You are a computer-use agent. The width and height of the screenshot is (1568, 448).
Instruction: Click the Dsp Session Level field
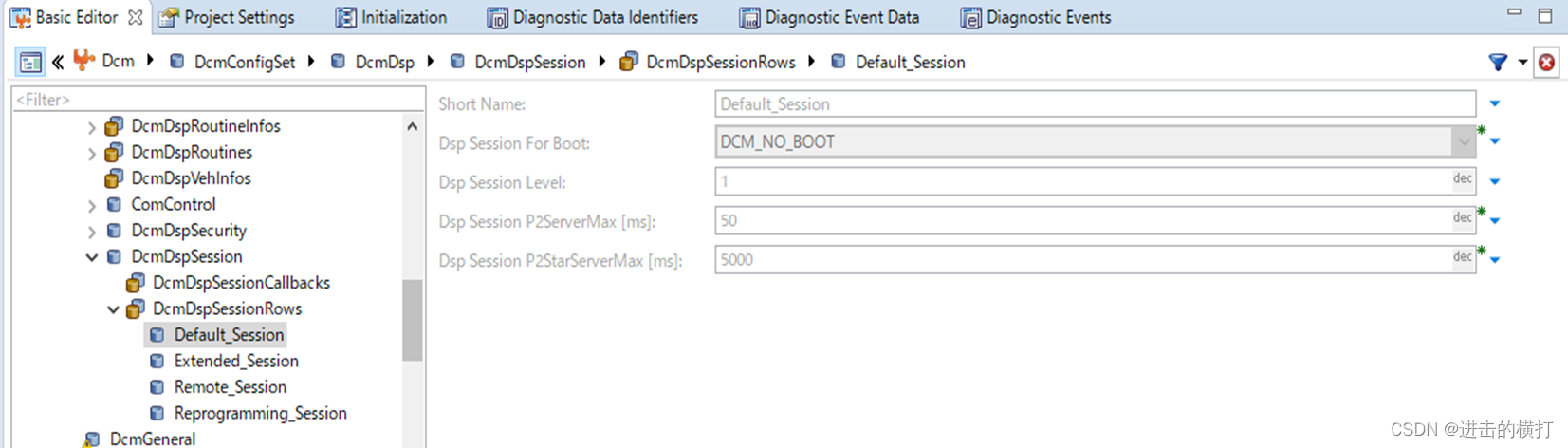(1095, 181)
